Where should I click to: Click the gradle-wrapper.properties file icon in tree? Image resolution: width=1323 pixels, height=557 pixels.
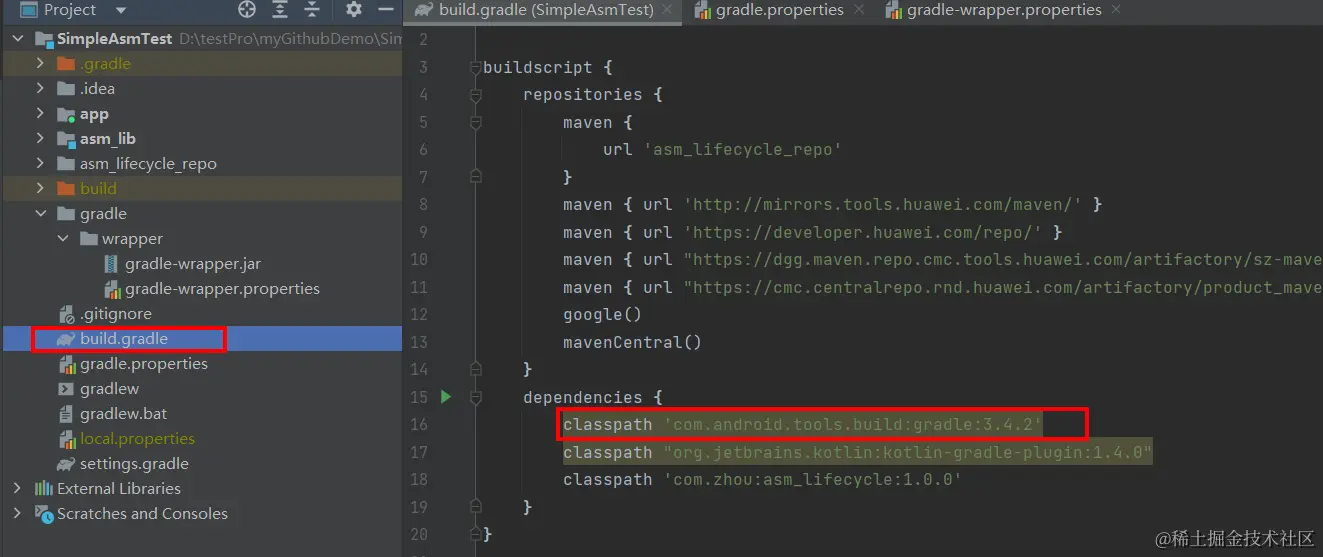pos(111,289)
